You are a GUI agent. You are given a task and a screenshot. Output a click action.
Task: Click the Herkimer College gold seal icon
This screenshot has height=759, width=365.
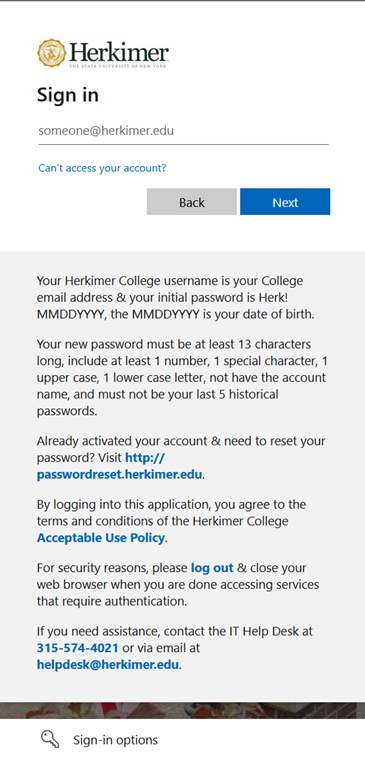pyautogui.click(x=51, y=53)
